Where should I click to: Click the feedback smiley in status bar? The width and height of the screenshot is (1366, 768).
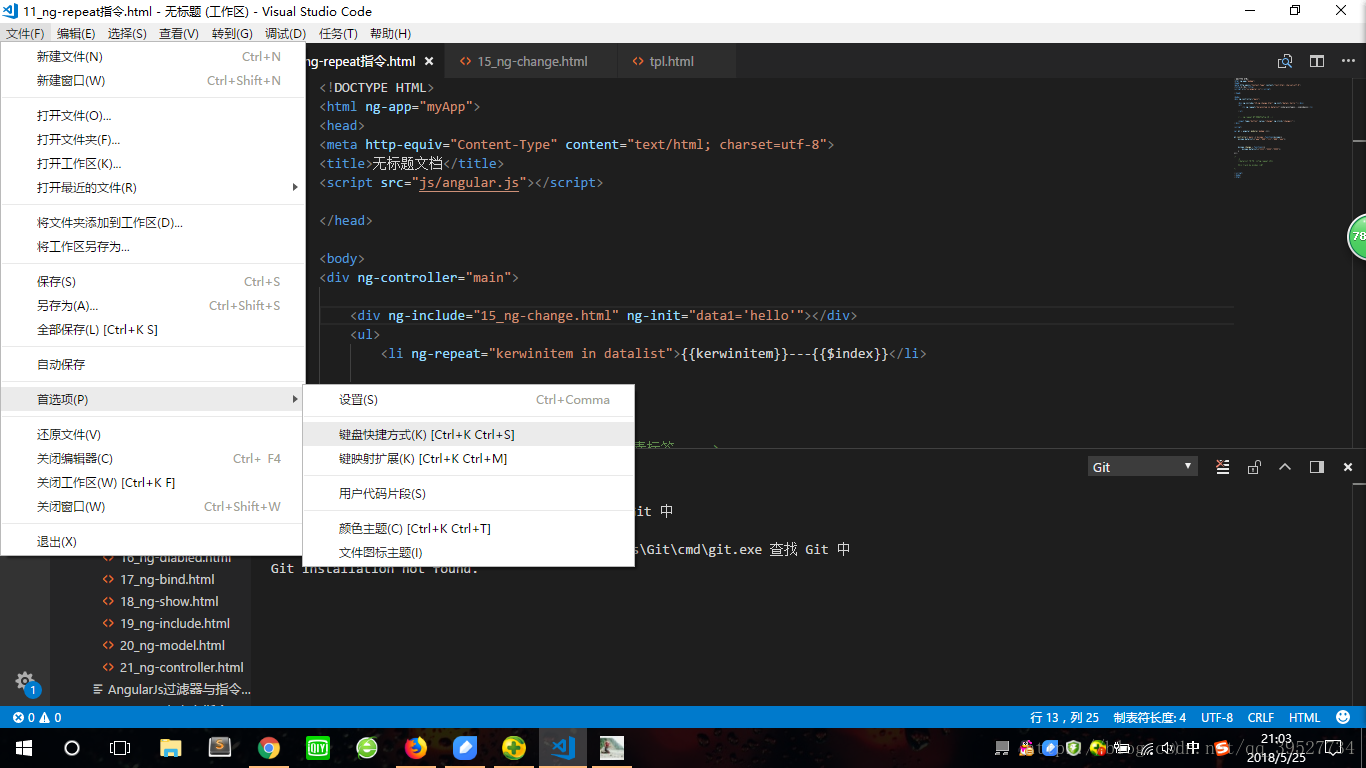tap(1342, 717)
